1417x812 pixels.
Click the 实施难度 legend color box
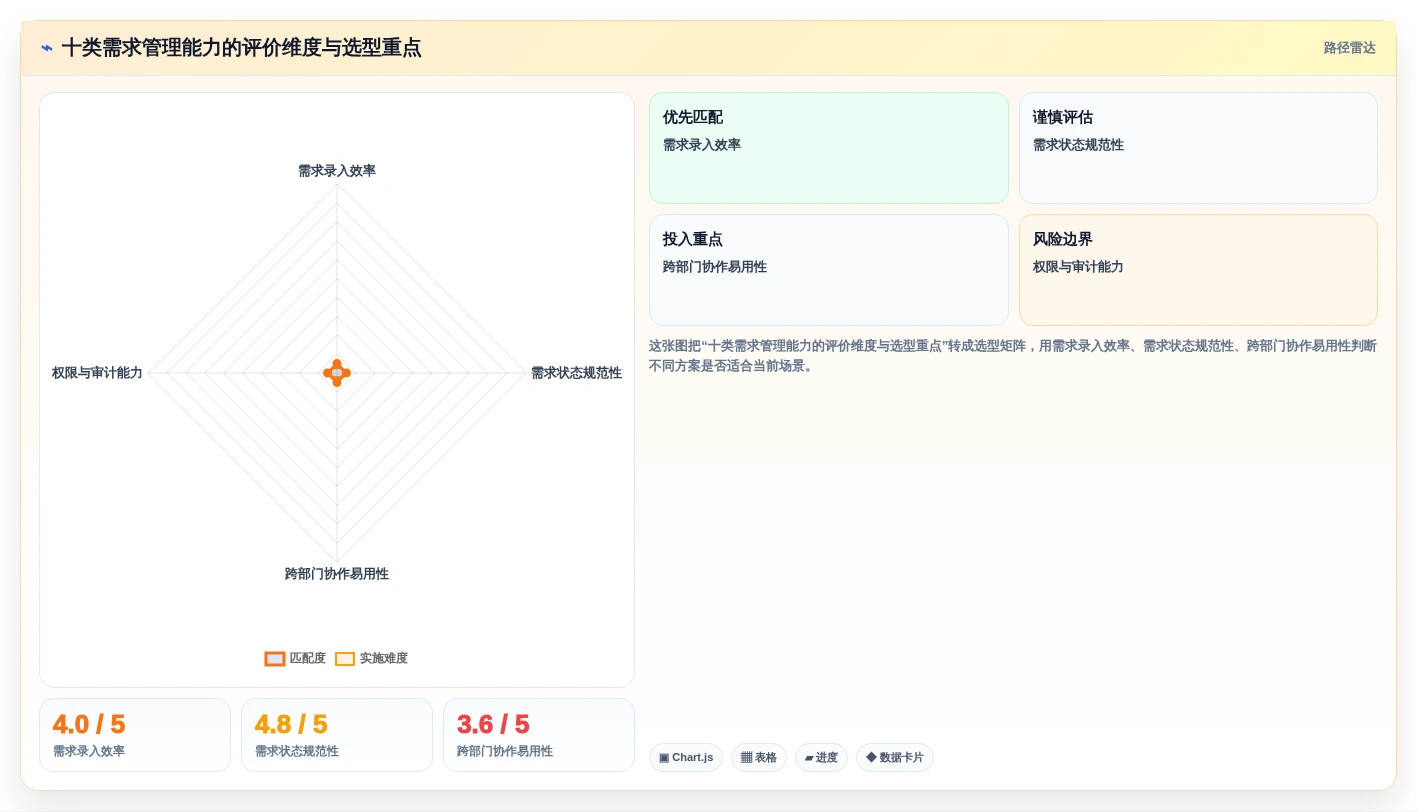click(x=345, y=658)
